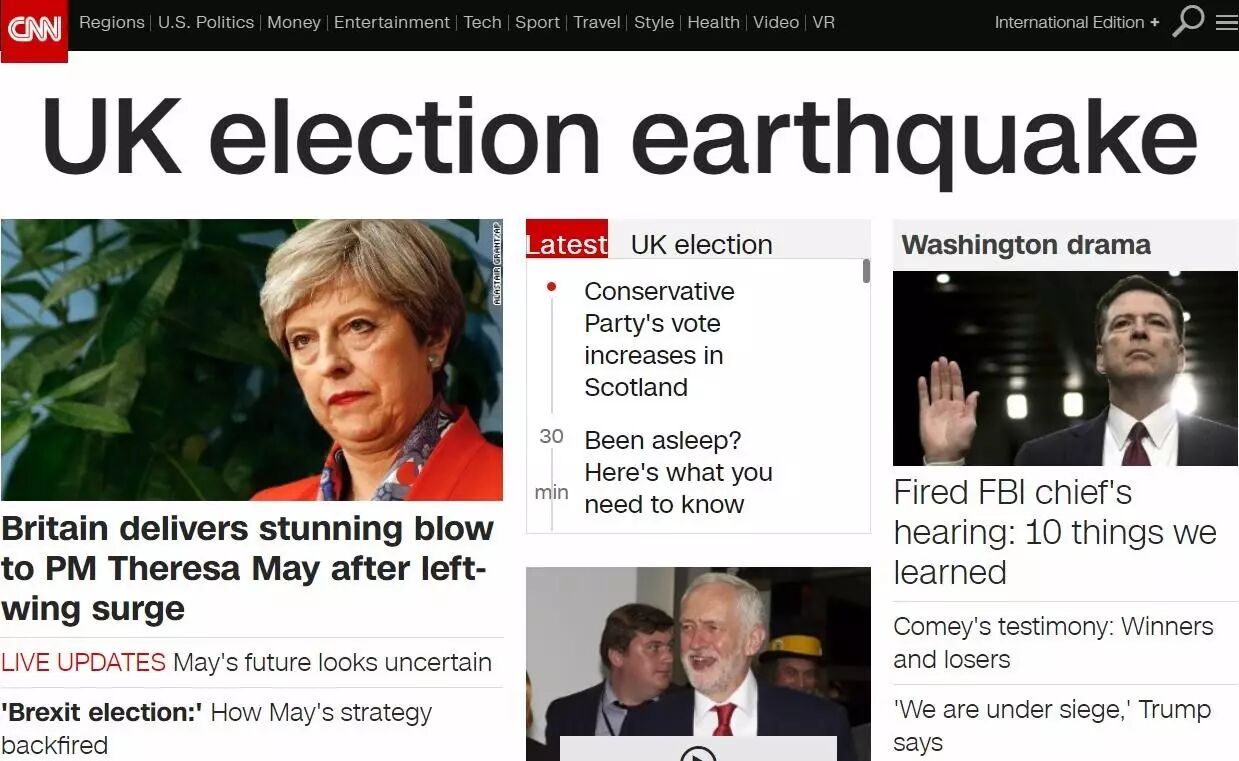Image resolution: width=1239 pixels, height=761 pixels.
Task: Open the hamburger menu icon
Action: click(1226, 22)
